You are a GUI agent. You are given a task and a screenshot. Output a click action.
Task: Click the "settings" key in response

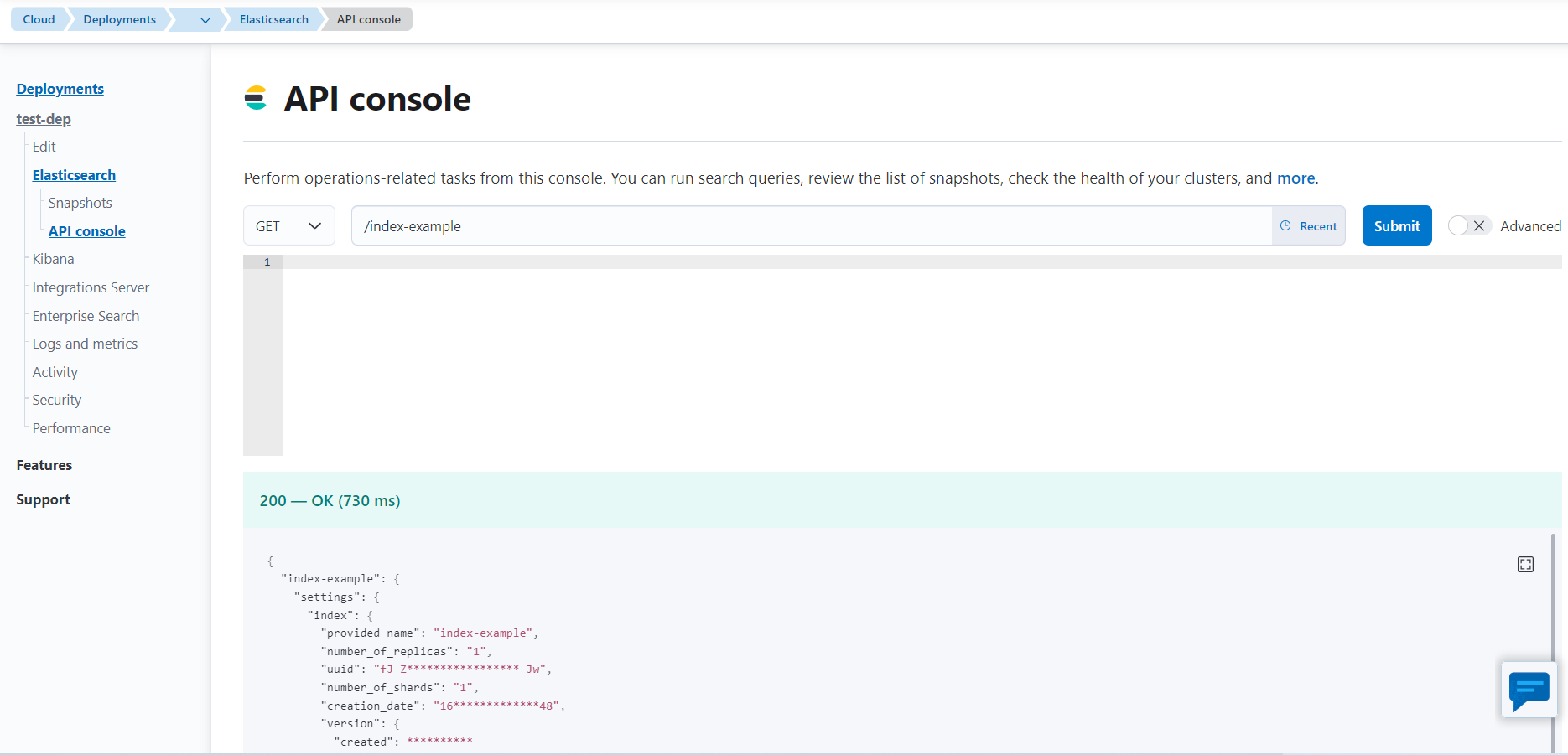click(x=329, y=597)
